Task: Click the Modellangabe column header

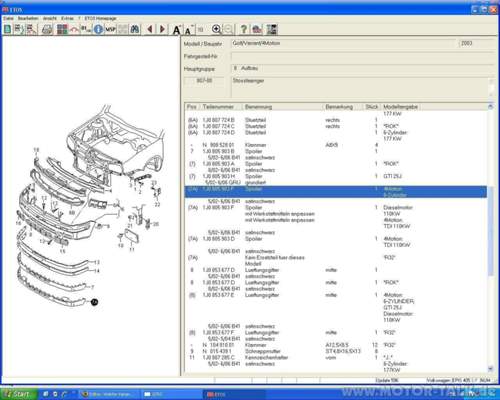Action: [400, 107]
